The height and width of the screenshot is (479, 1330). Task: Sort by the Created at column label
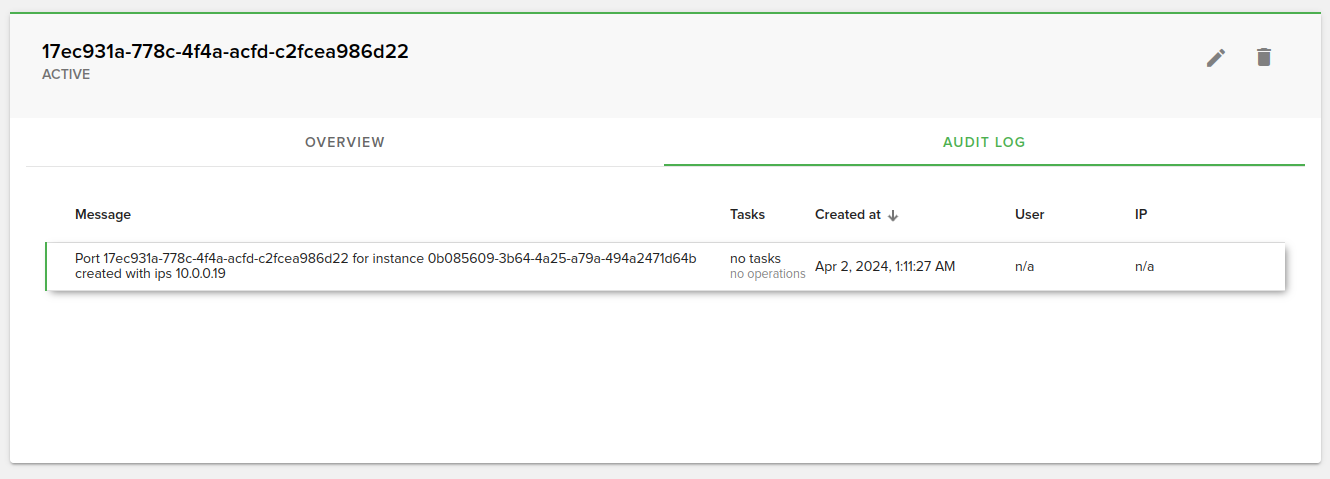[847, 215]
